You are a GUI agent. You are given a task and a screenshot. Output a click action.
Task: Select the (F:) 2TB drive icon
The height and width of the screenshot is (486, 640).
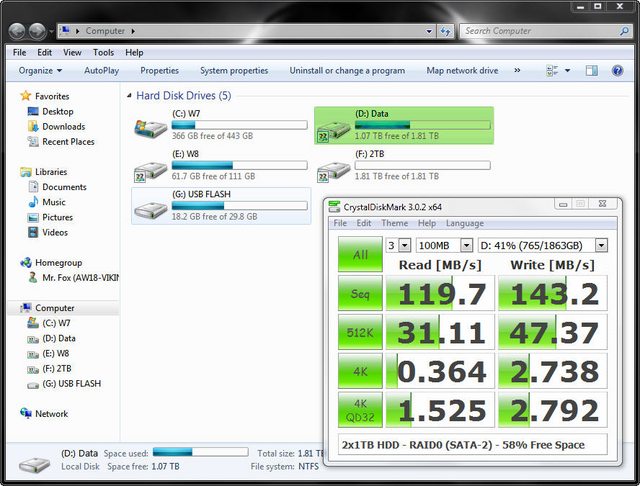pyautogui.click(x=333, y=170)
